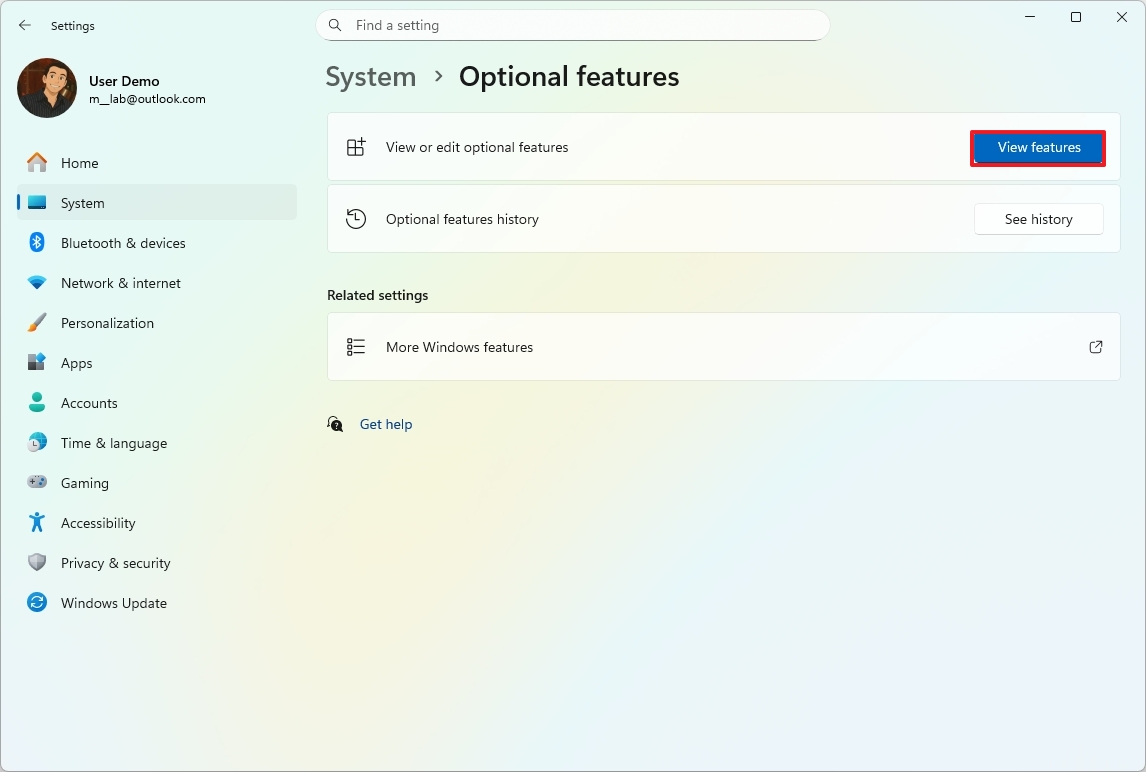Open the Apps section
Image resolution: width=1146 pixels, height=772 pixels.
pos(76,363)
